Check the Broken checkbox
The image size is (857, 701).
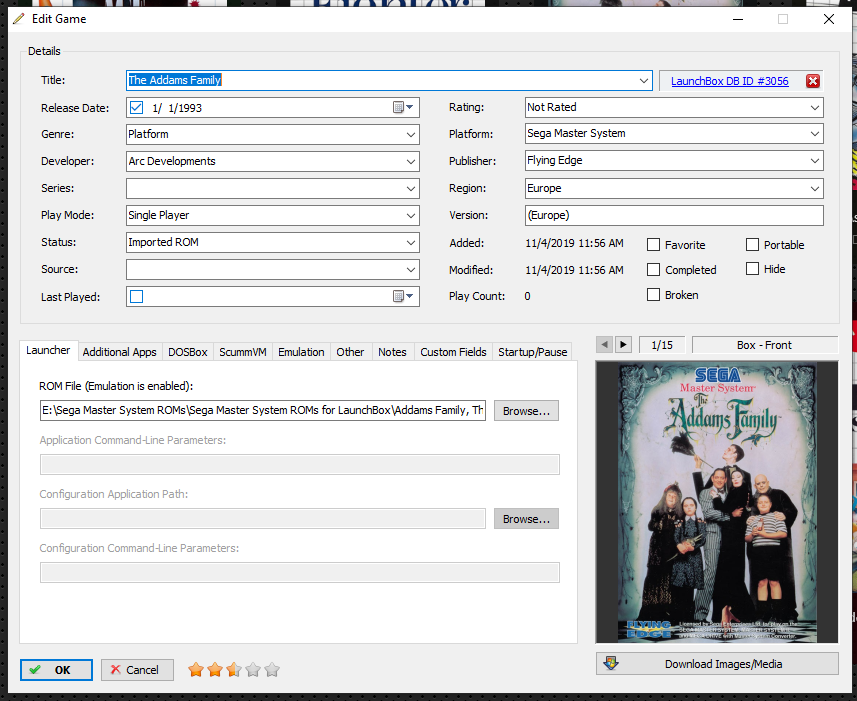click(653, 295)
